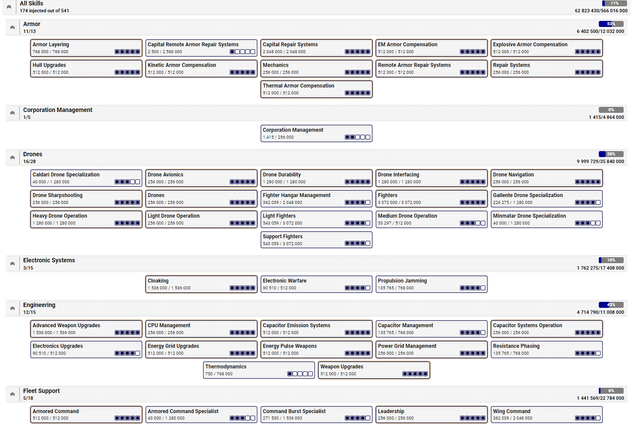
Task: Open Gallente Drone Specialization skill
Action: click(x=547, y=199)
